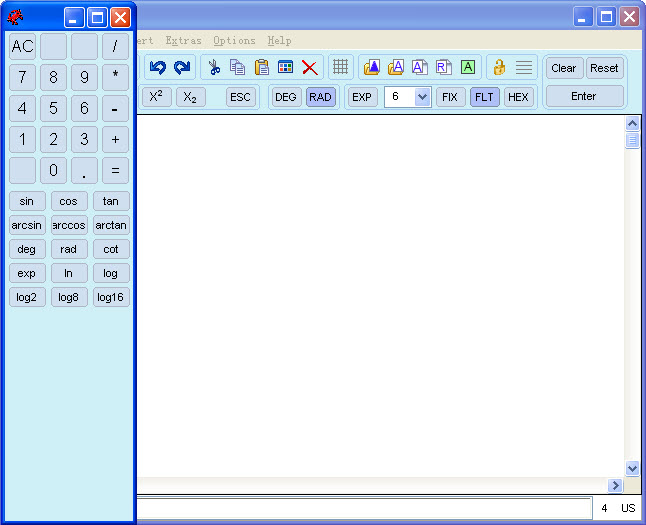The image size is (646, 525).
Task: Click the undo arrow icon
Action: [158, 68]
